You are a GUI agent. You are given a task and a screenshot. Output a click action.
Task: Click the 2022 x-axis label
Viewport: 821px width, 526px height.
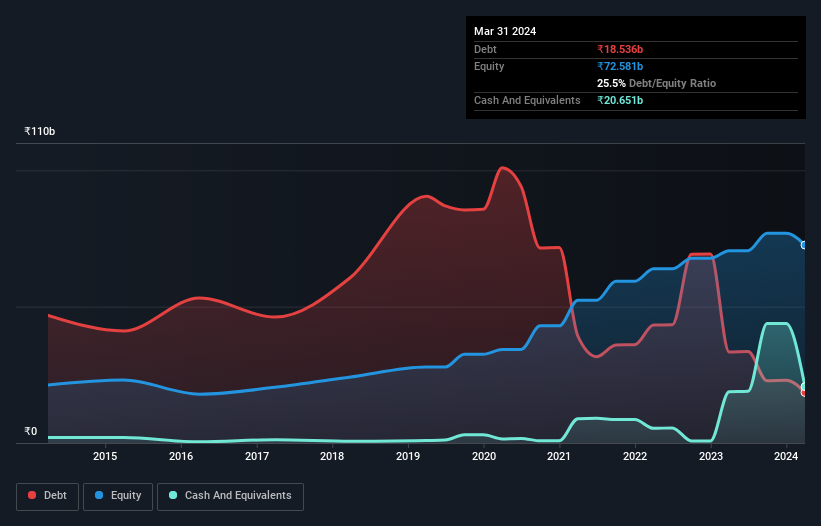tap(635, 456)
